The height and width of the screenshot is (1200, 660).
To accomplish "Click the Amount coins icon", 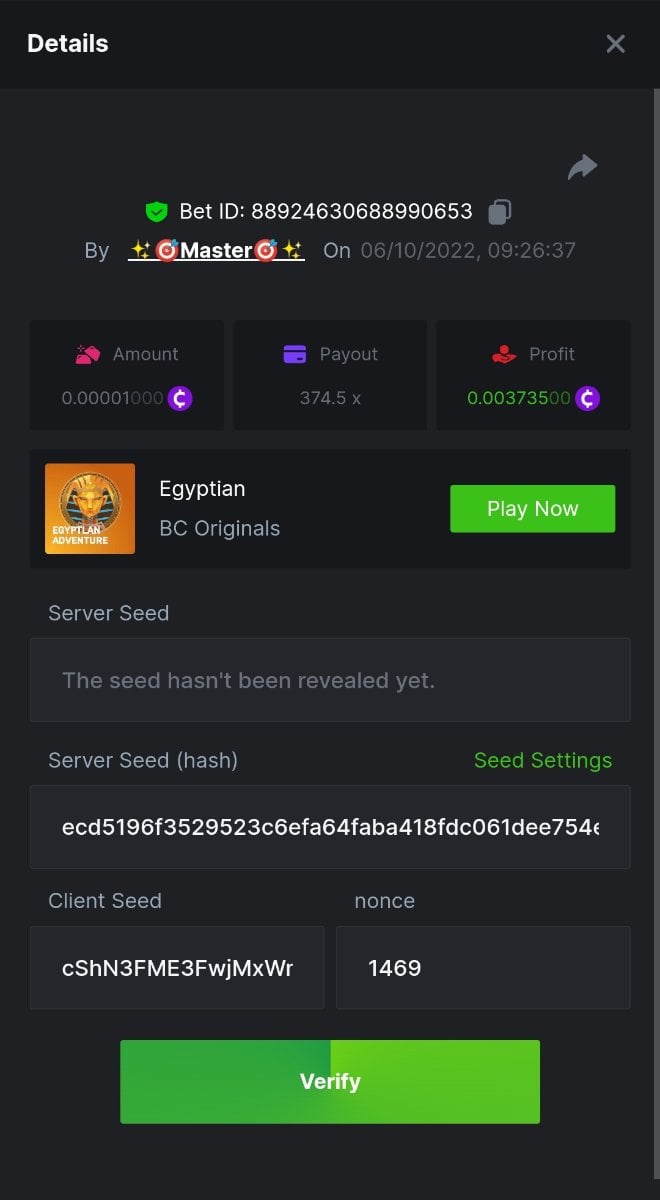I will pos(89,354).
